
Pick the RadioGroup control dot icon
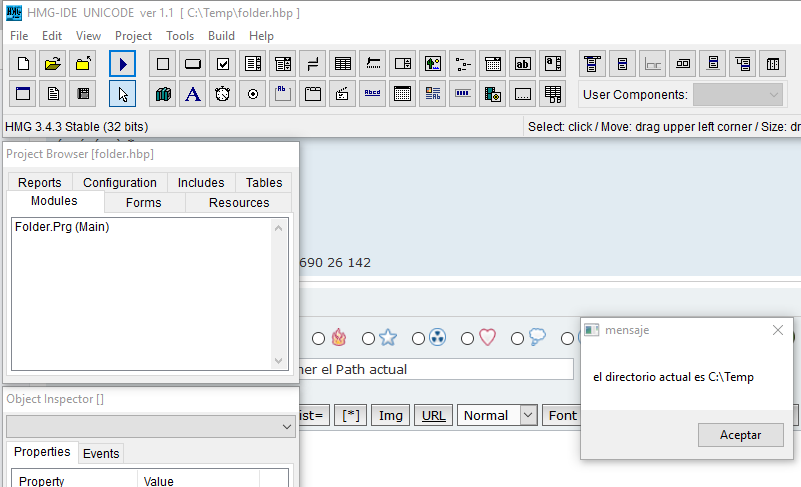click(253, 94)
